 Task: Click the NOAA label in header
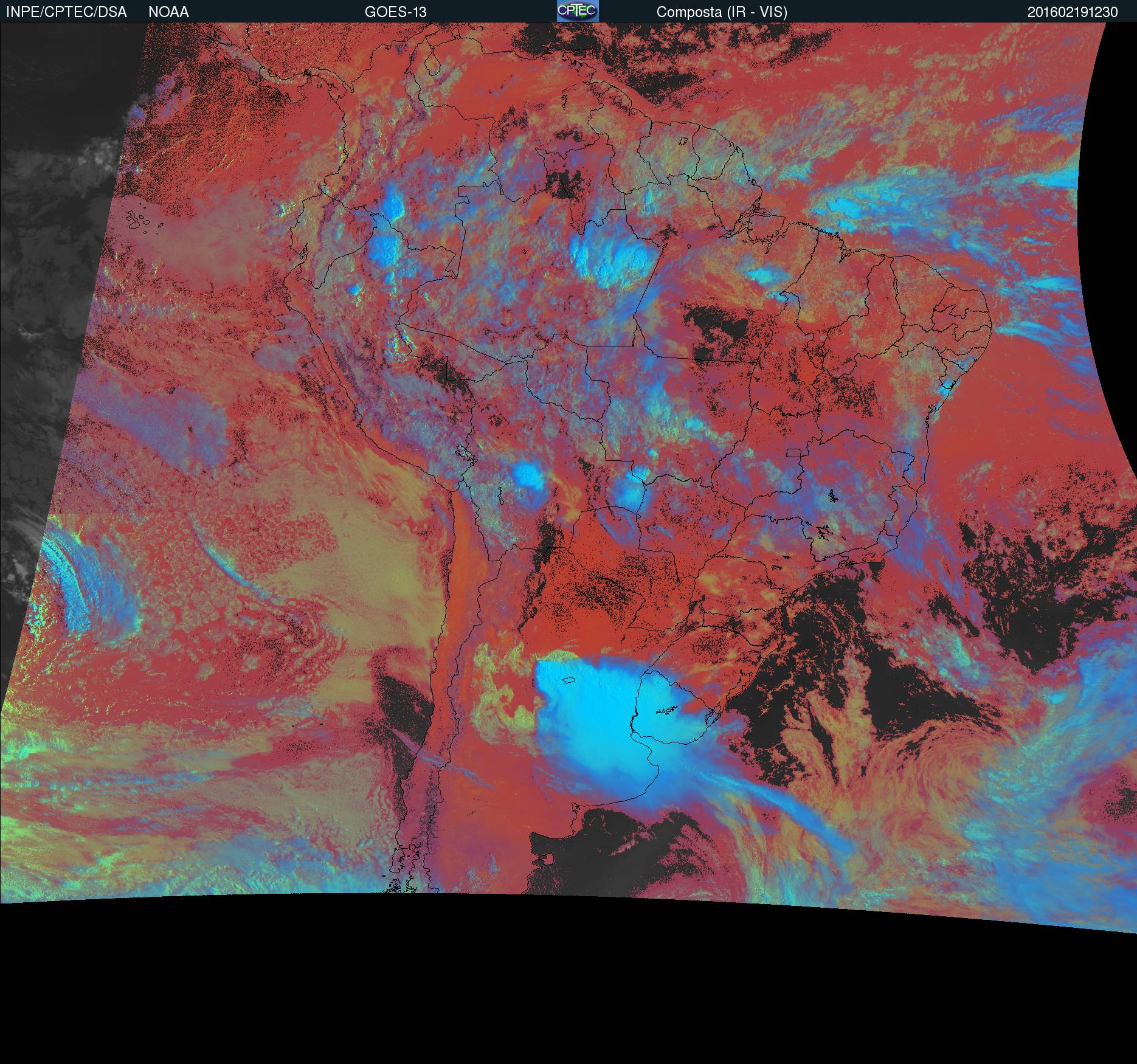(168, 12)
